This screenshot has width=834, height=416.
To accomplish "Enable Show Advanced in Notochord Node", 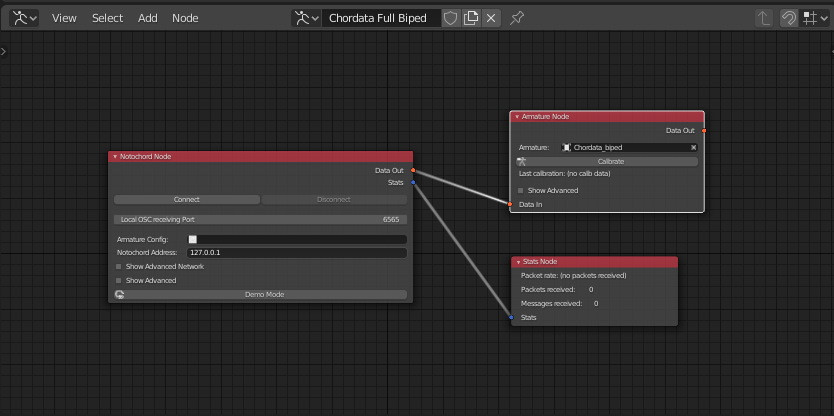I will tap(119, 280).
